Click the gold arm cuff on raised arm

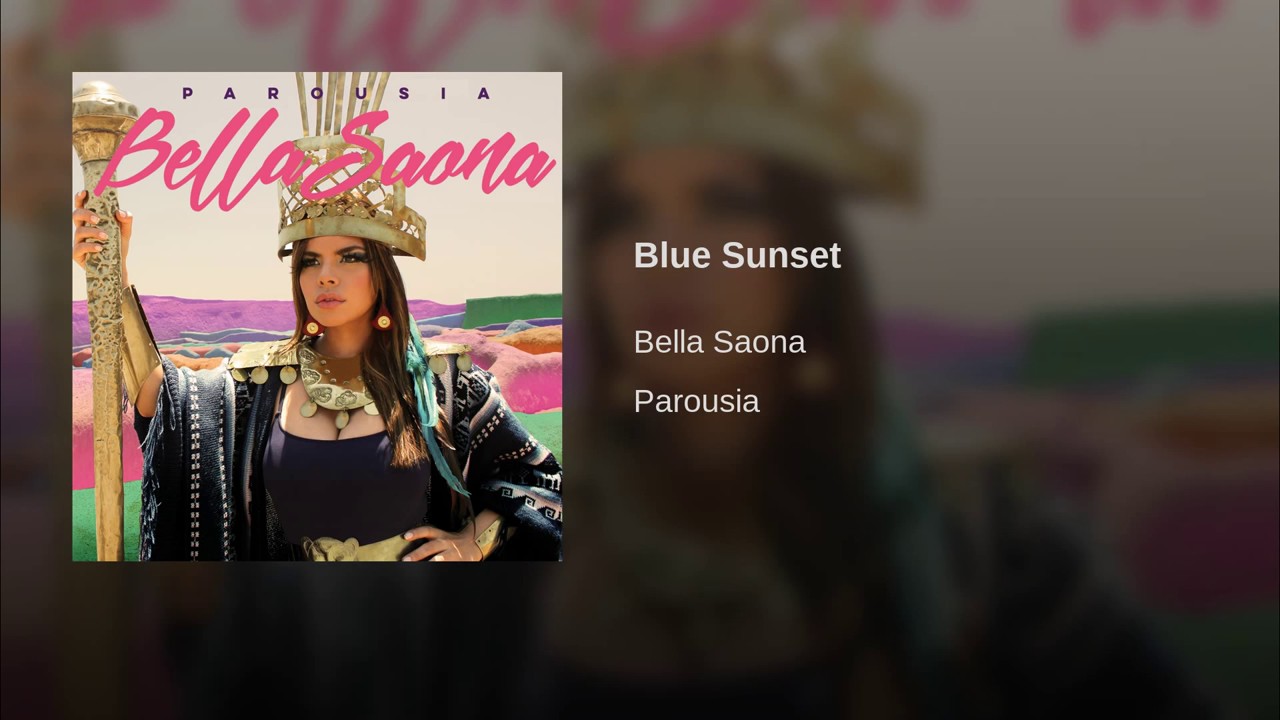(138, 340)
